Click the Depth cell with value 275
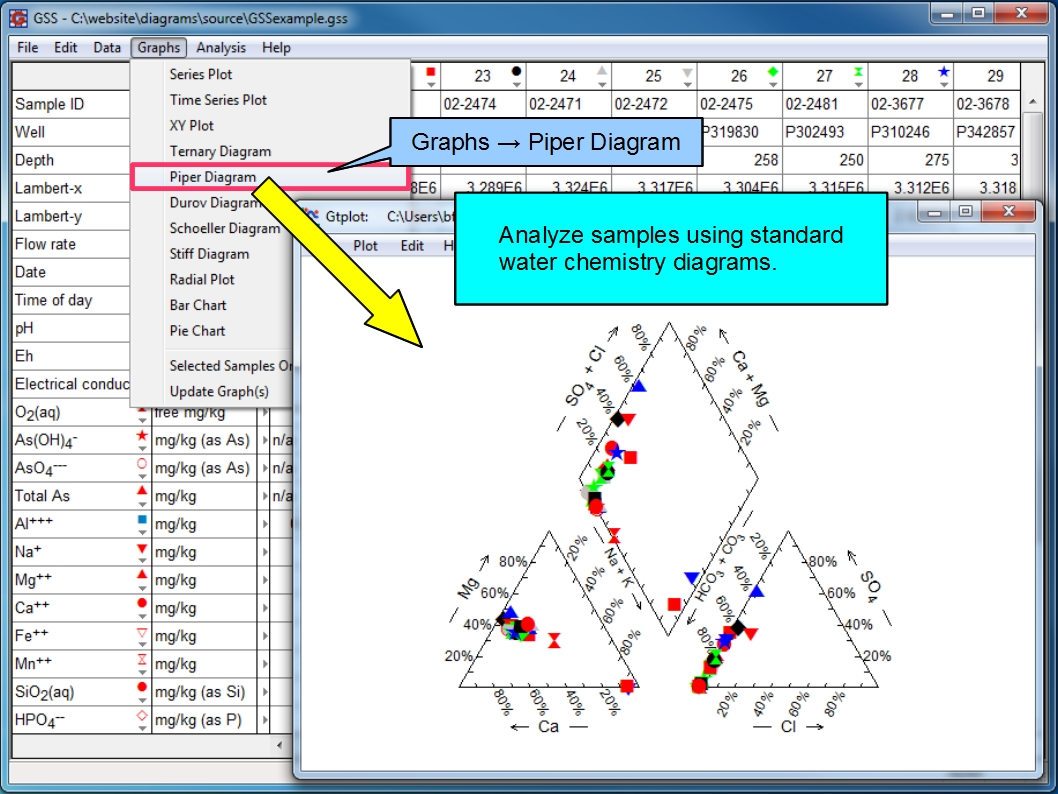Screen dimensions: 1058x794 tap(911, 161)
